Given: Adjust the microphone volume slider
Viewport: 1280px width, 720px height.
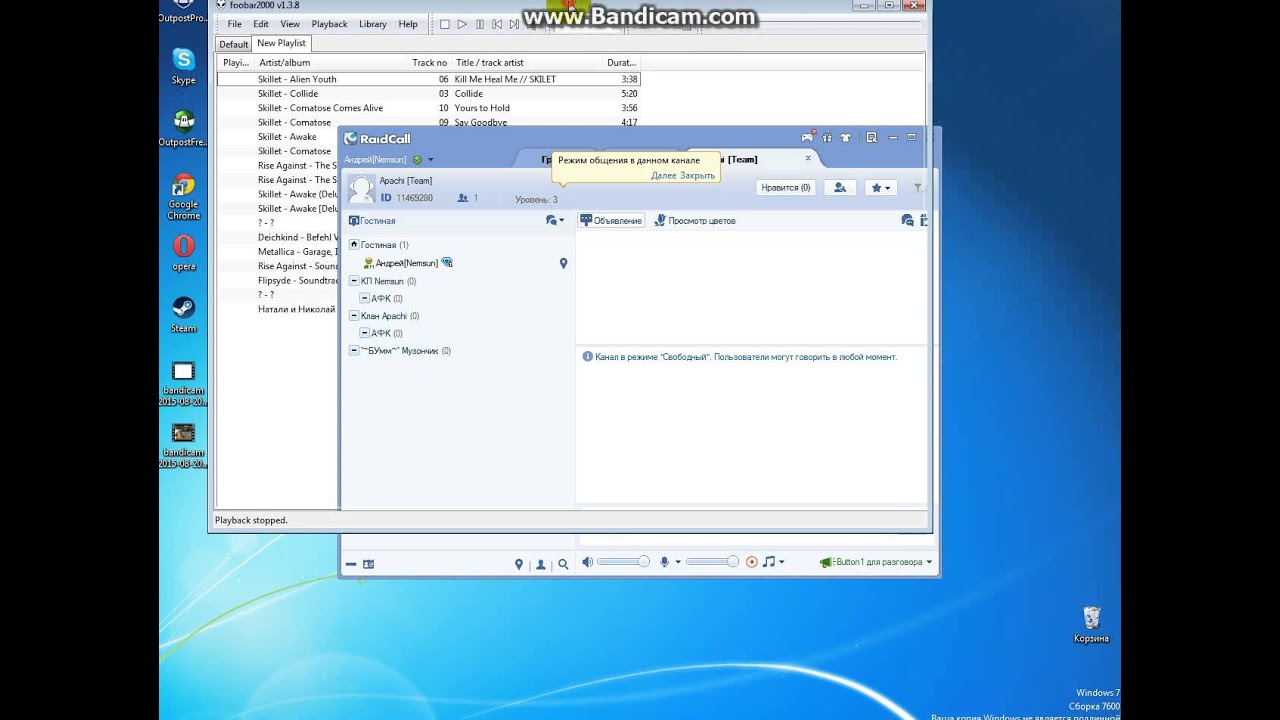Looking at the screenshot, I should [x=713, y=562].
